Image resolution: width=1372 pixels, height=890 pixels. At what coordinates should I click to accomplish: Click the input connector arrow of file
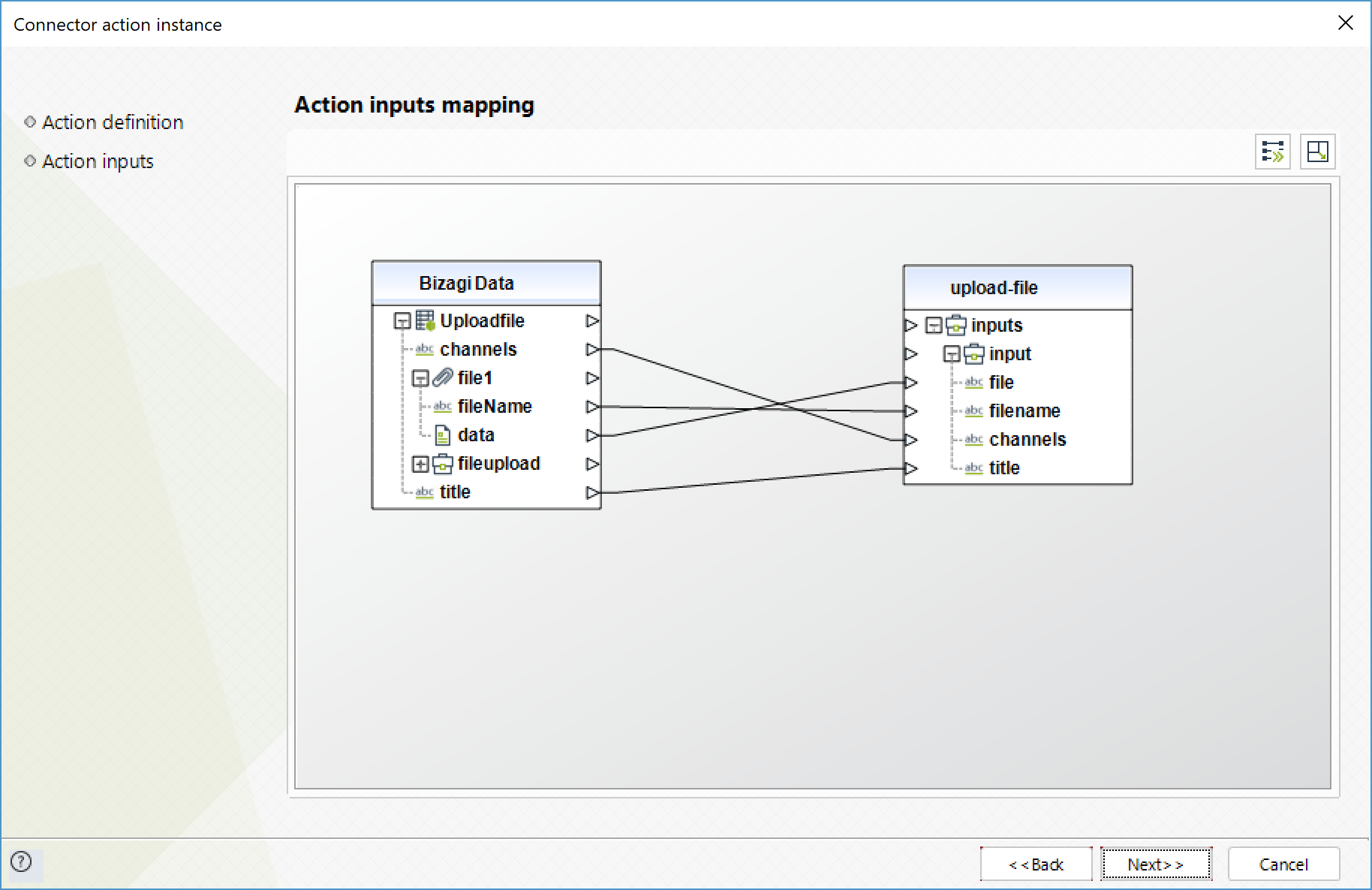click(911, 383)
